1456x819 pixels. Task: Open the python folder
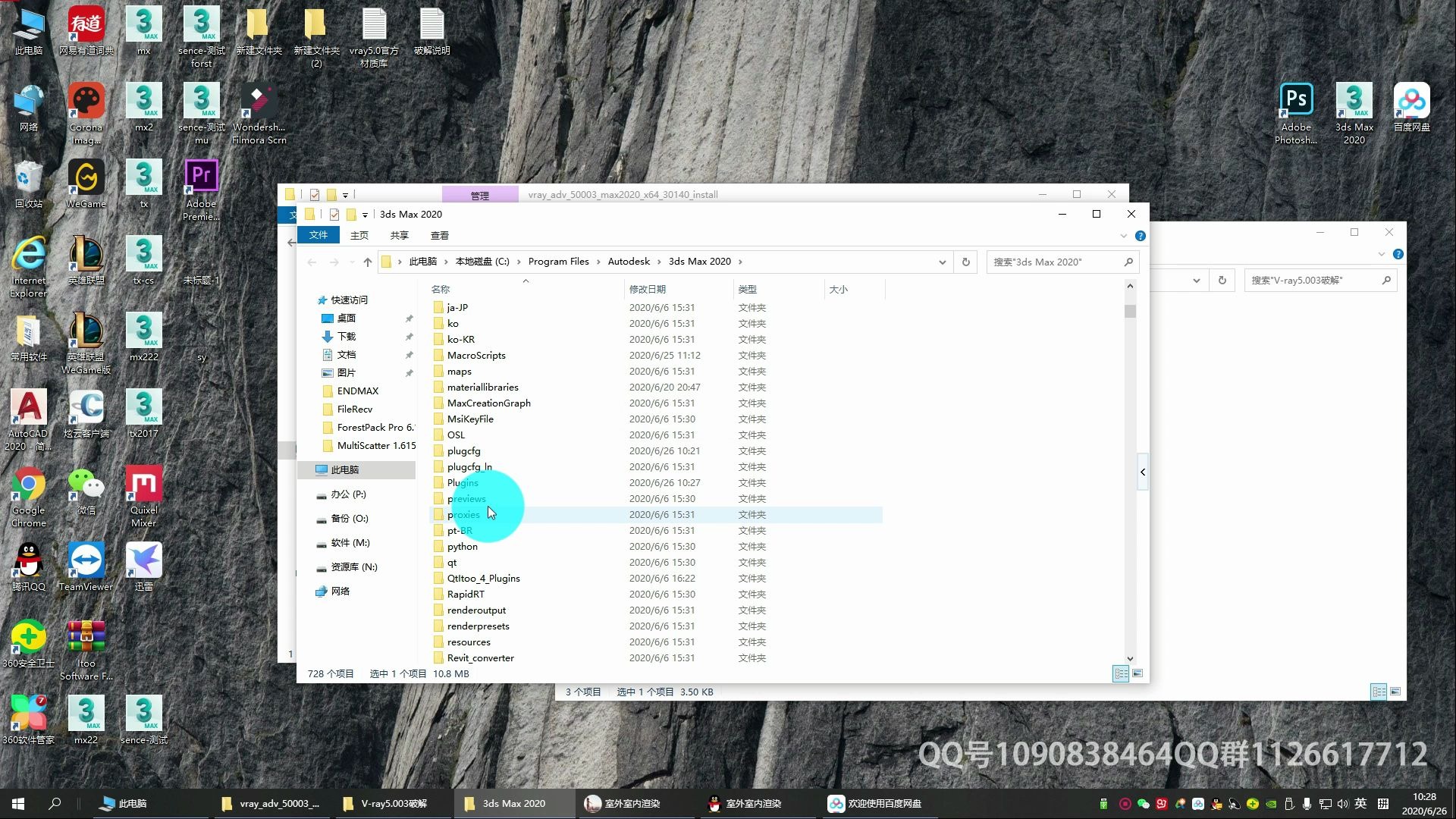tap(462, 546)
